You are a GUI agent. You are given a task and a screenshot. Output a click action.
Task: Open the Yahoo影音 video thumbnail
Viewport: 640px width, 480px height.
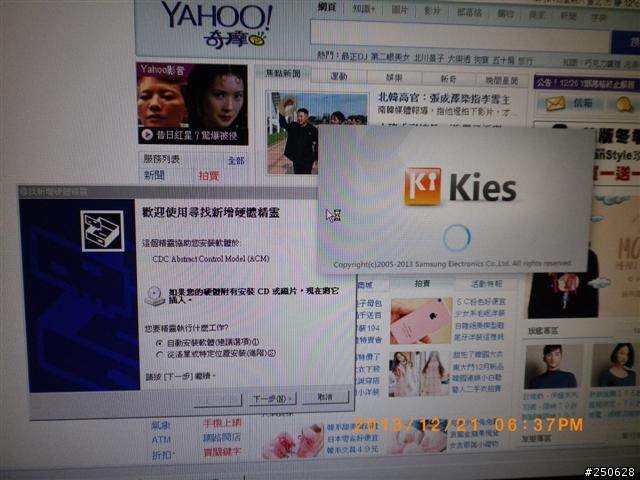click(x=193, y=104)
